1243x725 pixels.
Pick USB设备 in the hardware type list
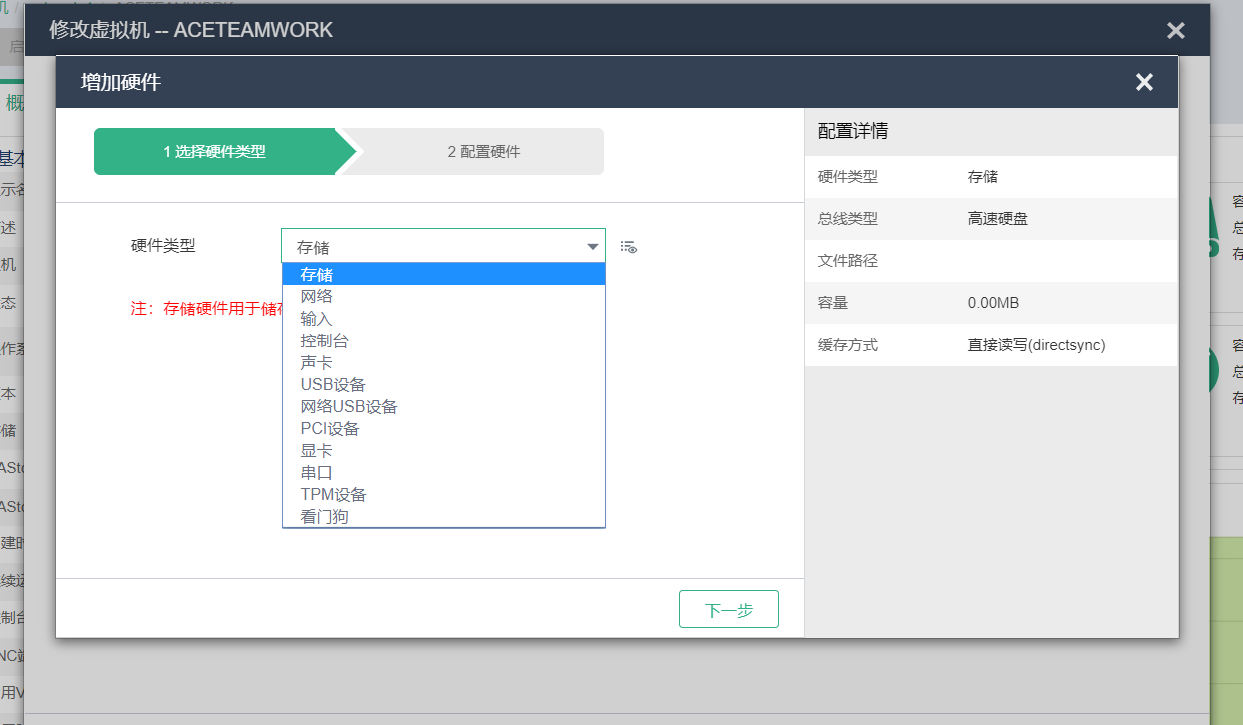tap(444, 384)
